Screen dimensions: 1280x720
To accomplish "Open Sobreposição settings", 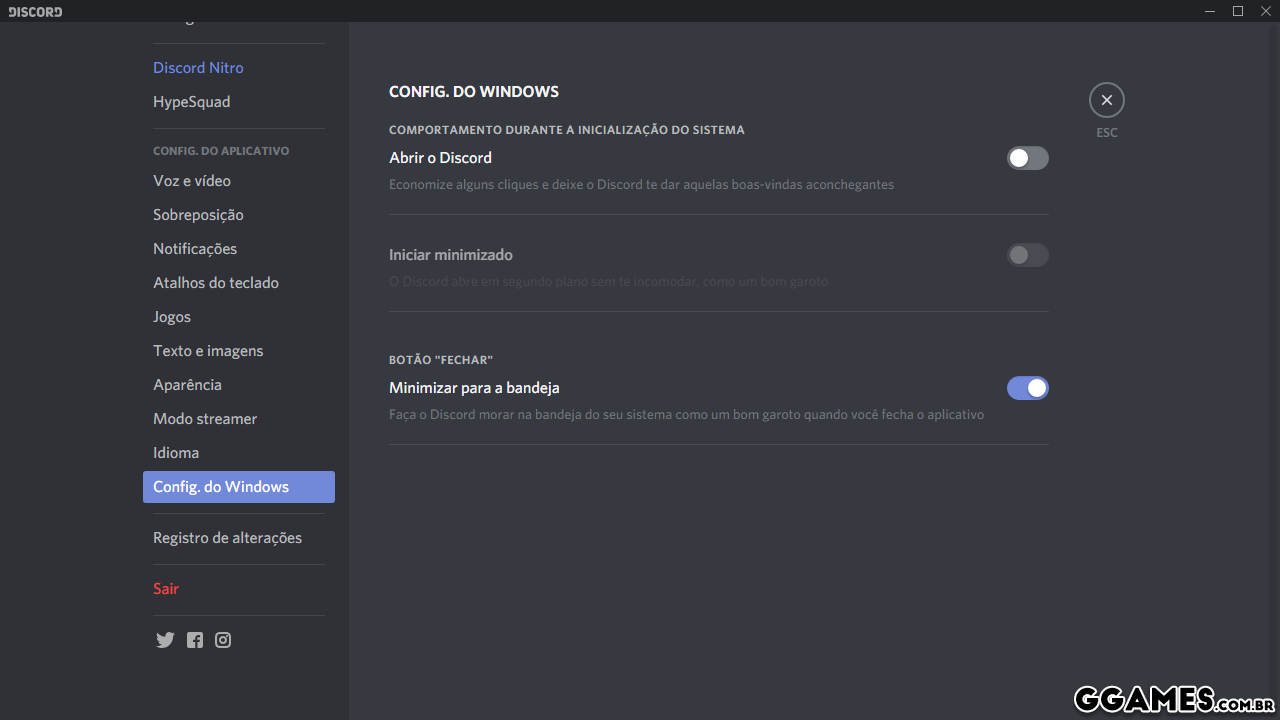I will (x=198, y=215).
